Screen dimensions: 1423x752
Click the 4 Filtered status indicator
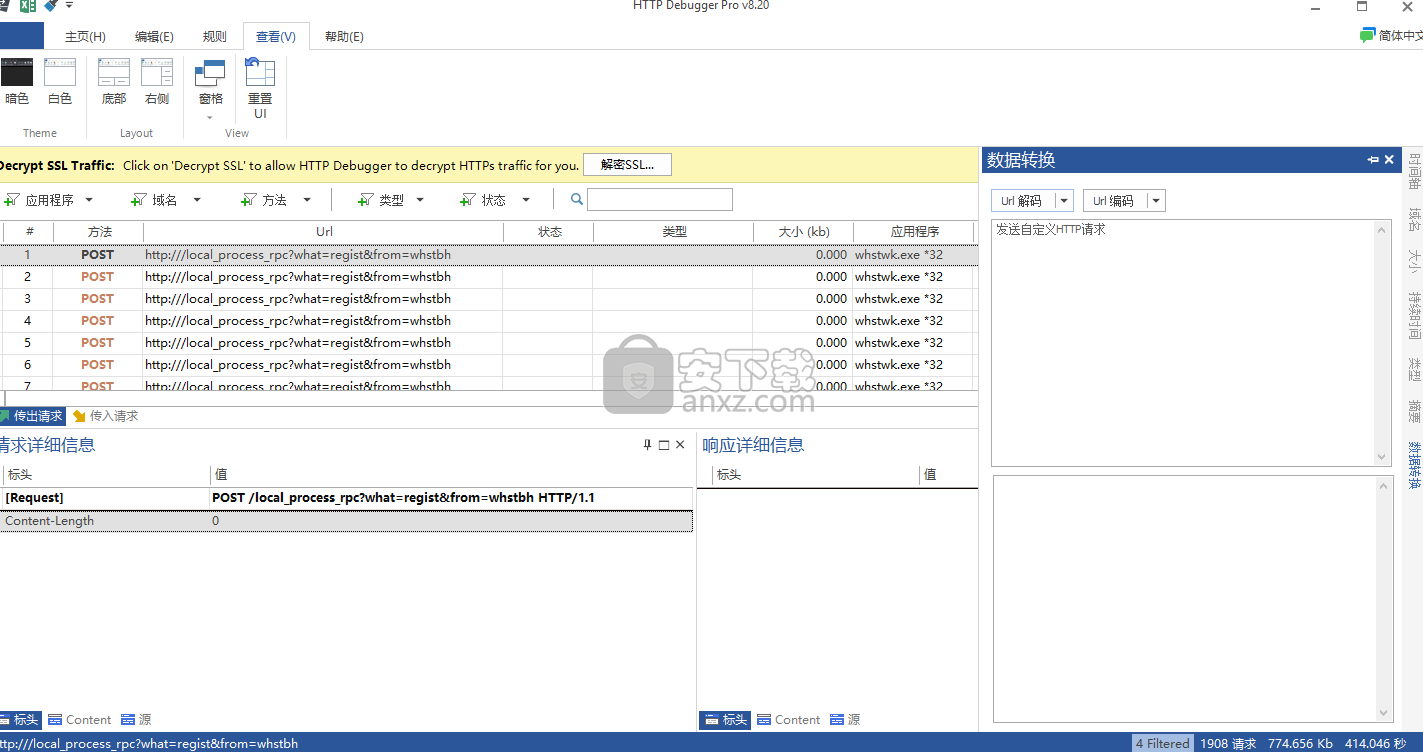pos(1162,743)
